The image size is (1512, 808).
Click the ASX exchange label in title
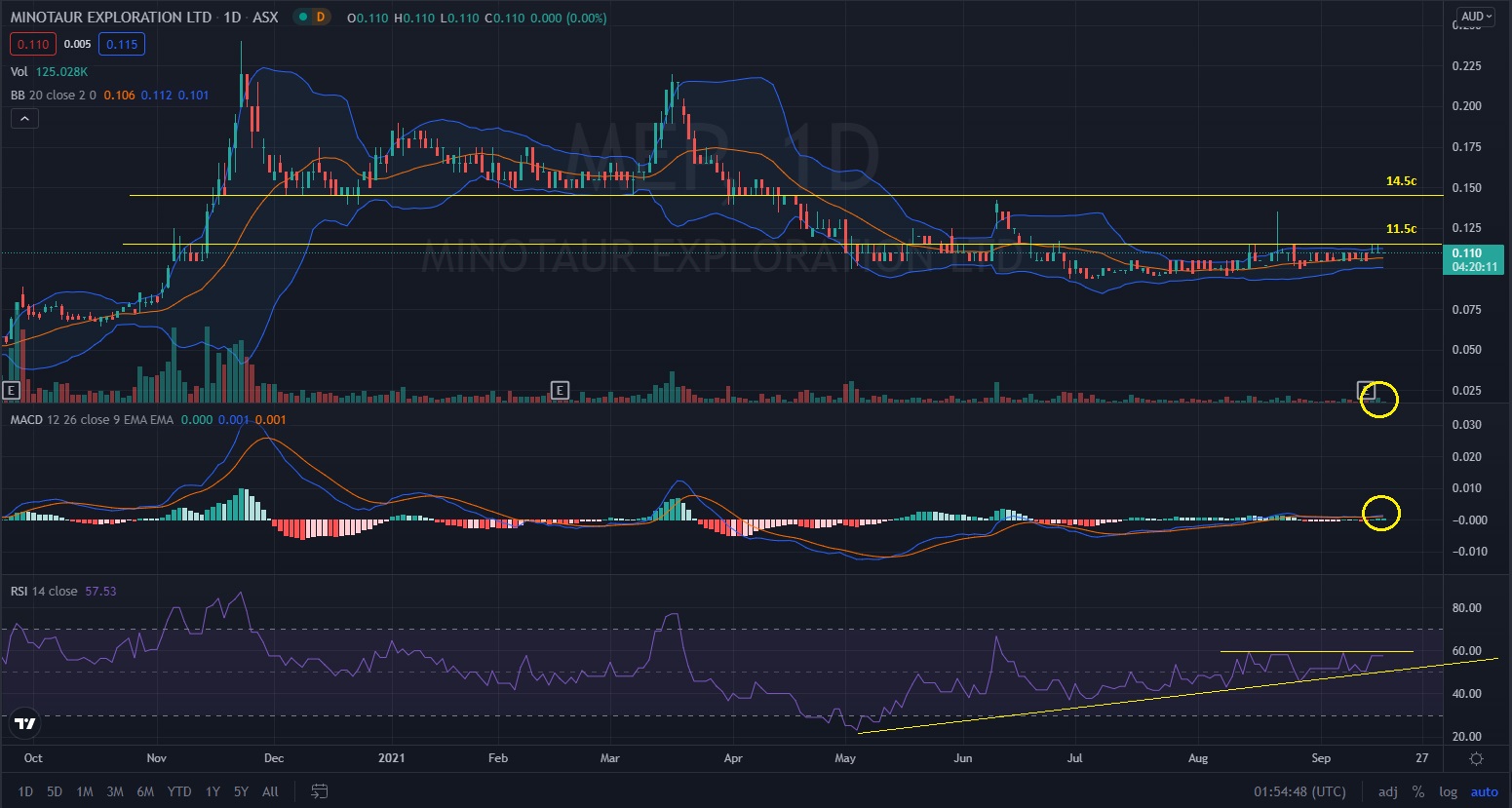[x=265, y=18]
